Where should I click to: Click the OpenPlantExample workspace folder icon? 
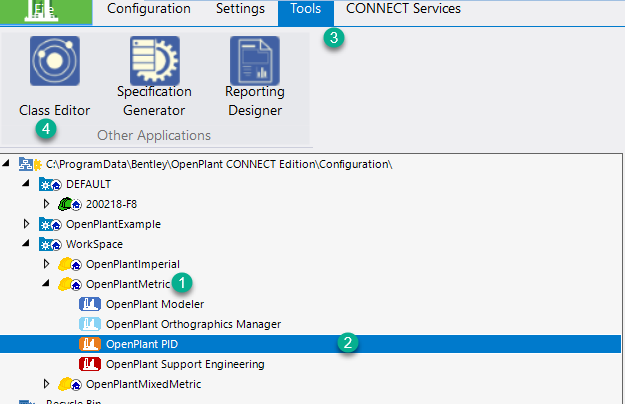(50, 224)
